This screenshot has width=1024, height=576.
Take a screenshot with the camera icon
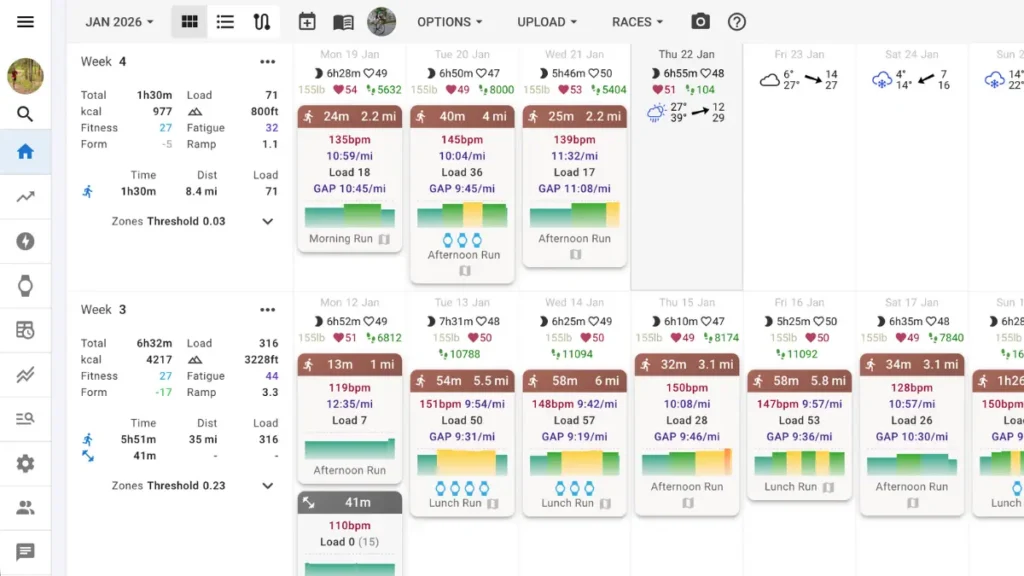[700, 21]
